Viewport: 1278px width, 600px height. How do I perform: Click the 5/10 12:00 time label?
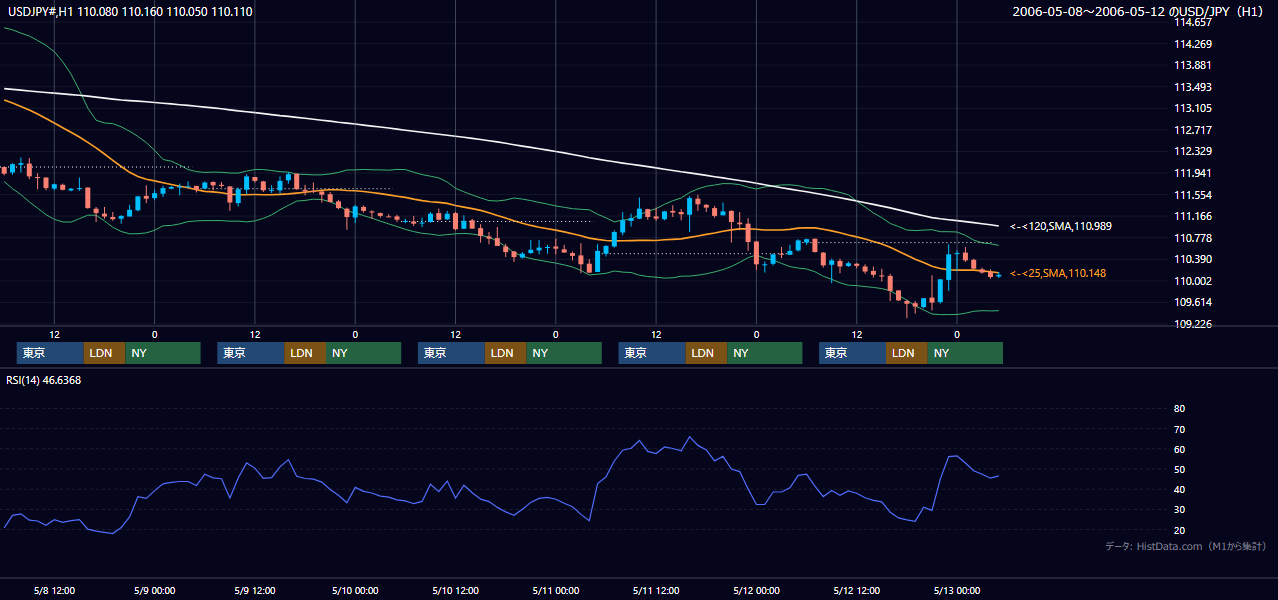tap(455, 590)
